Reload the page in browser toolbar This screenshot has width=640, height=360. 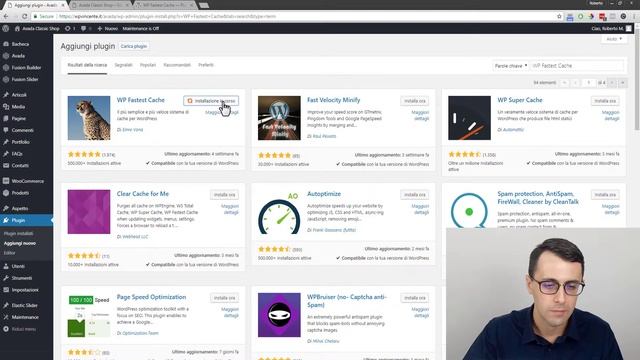pos(24,16)
